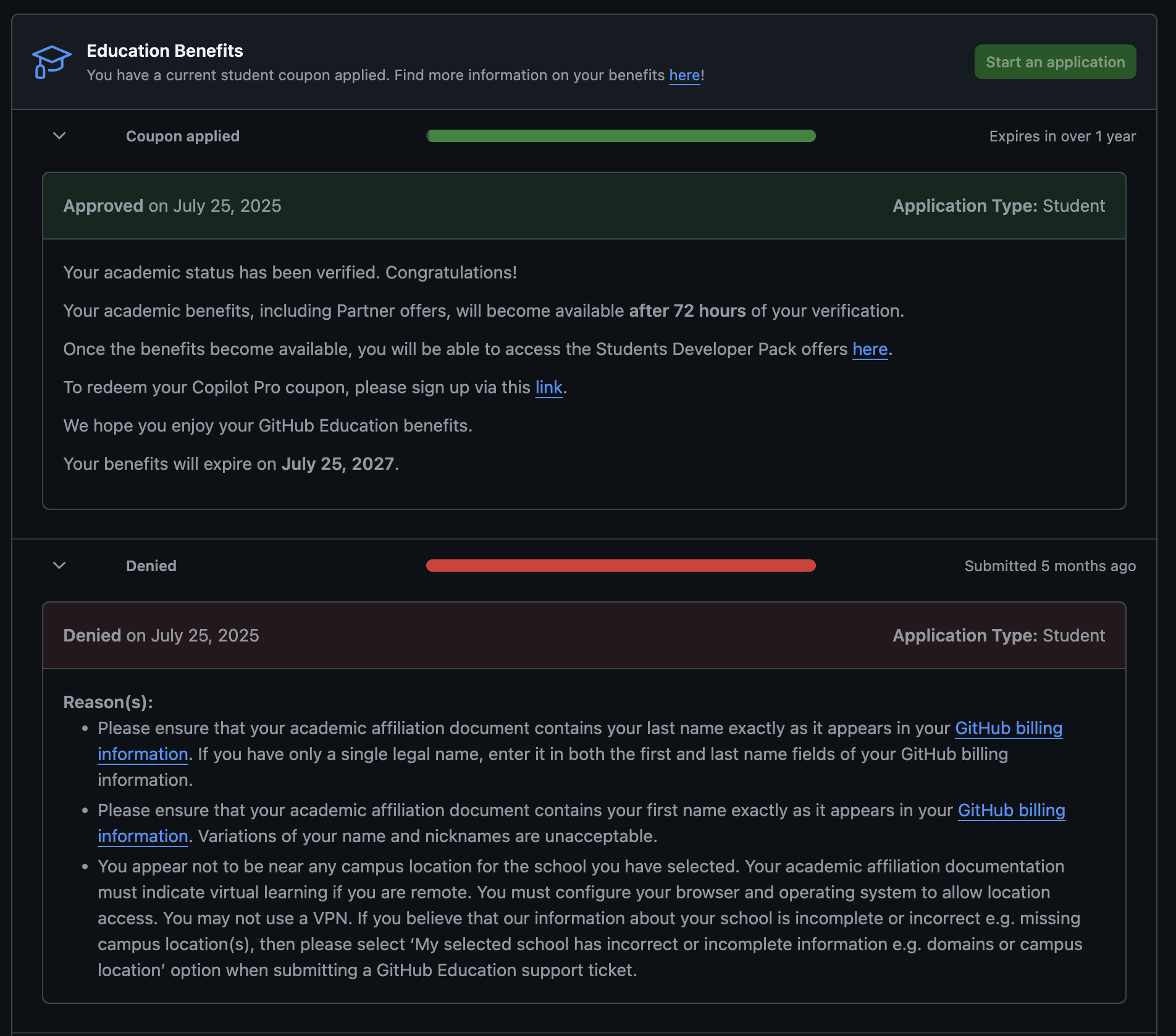Screen dimensions: 1176x1036
Task: Open Students Developer Pack offers 'here' link
Action: point(869,349)
